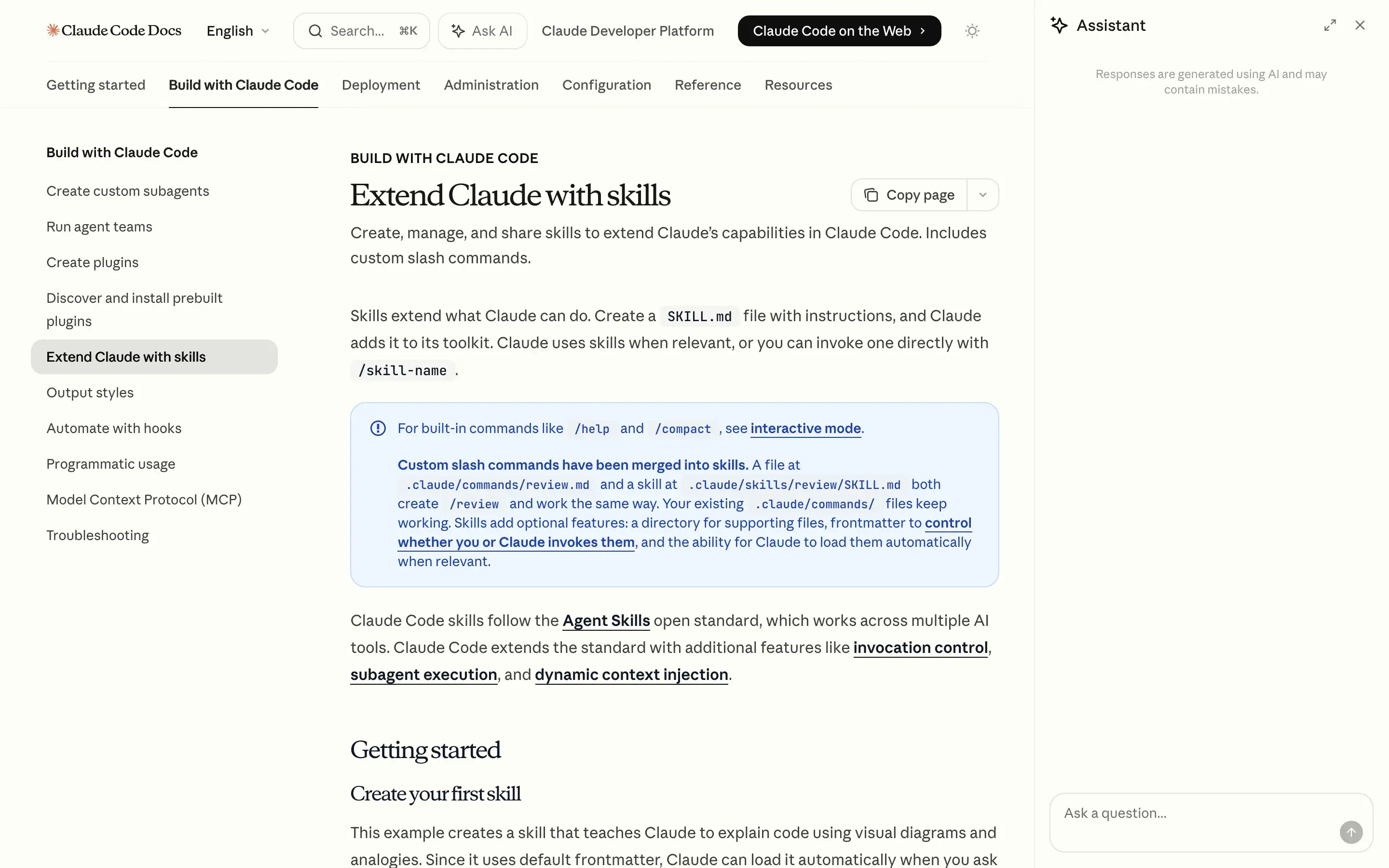
Task: Go to Create custom subagents page
Action: 127,191
